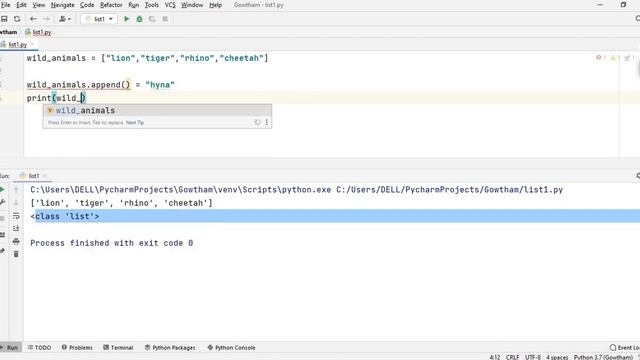Open the TODO tool window
Viewport: 640px width, 360px height.
[x=39, y=347]
